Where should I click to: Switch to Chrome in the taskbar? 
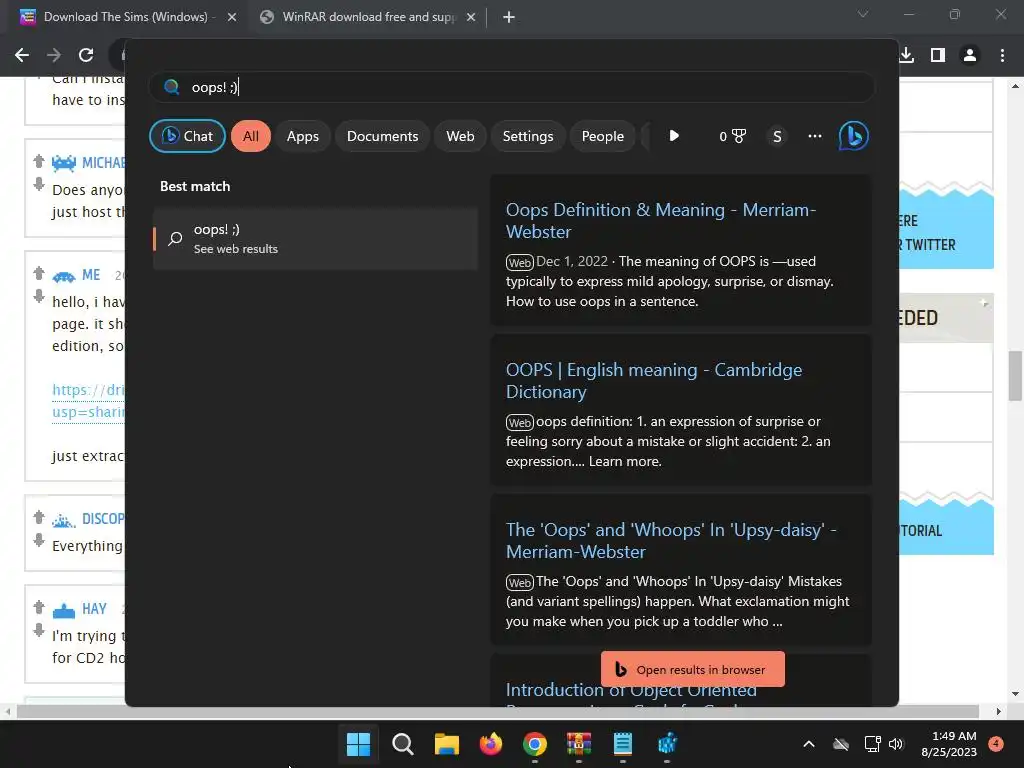(x=535, y=744)
